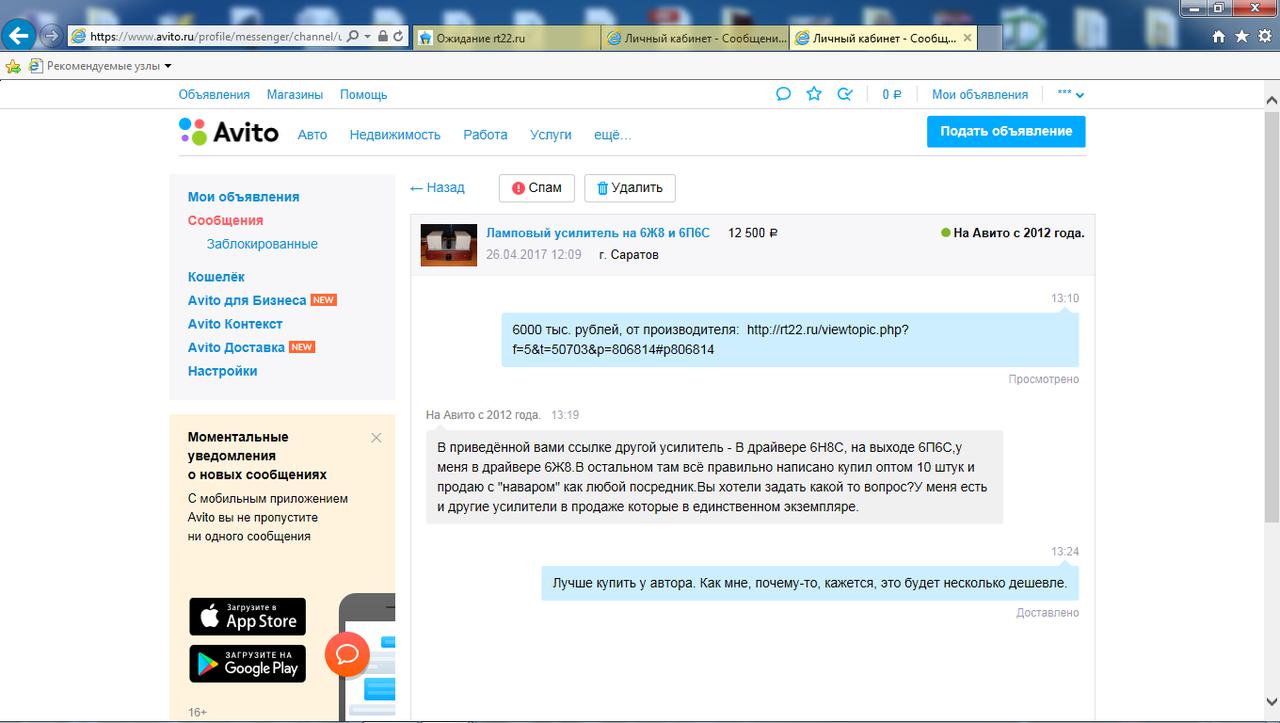
Task: Open browser favorites star icon
Action: pos(1241,36)
